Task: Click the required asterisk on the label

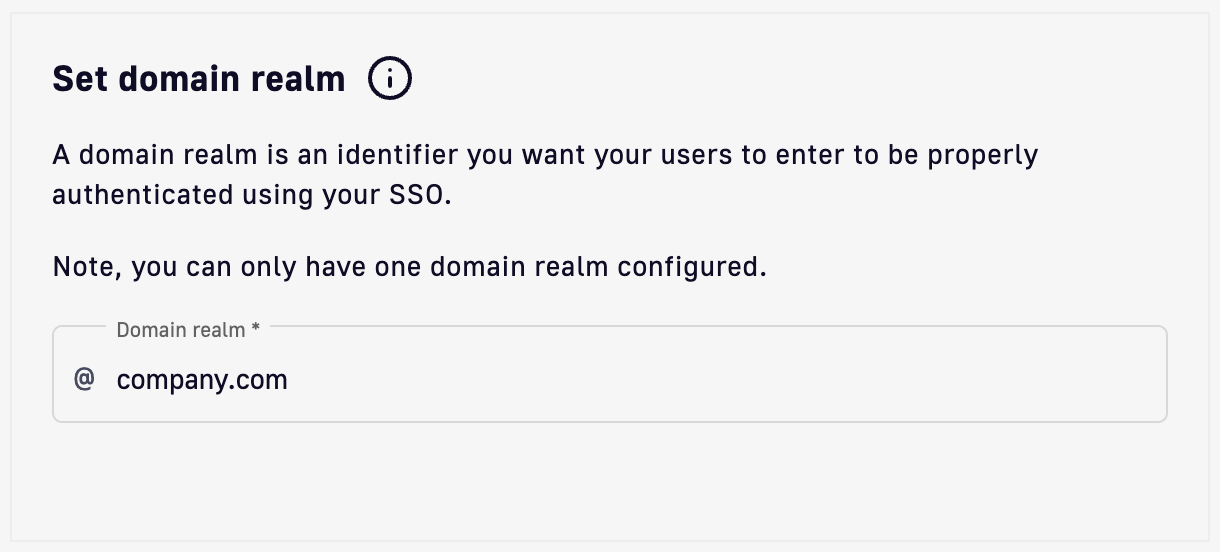Action: click(256, 329)
